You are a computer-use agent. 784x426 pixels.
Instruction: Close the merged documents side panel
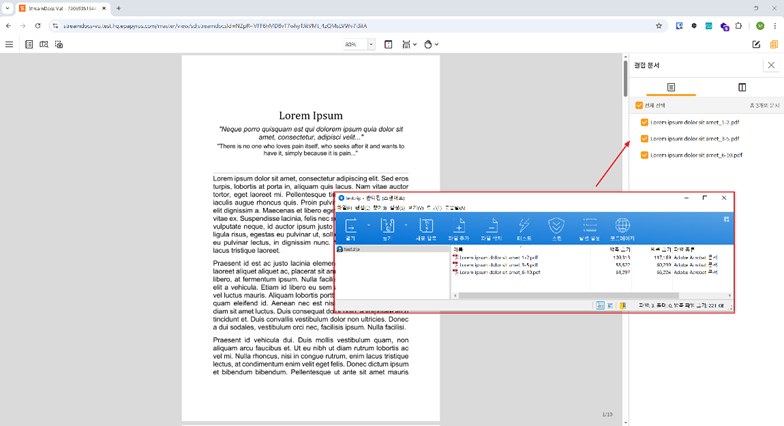point(770,65)
